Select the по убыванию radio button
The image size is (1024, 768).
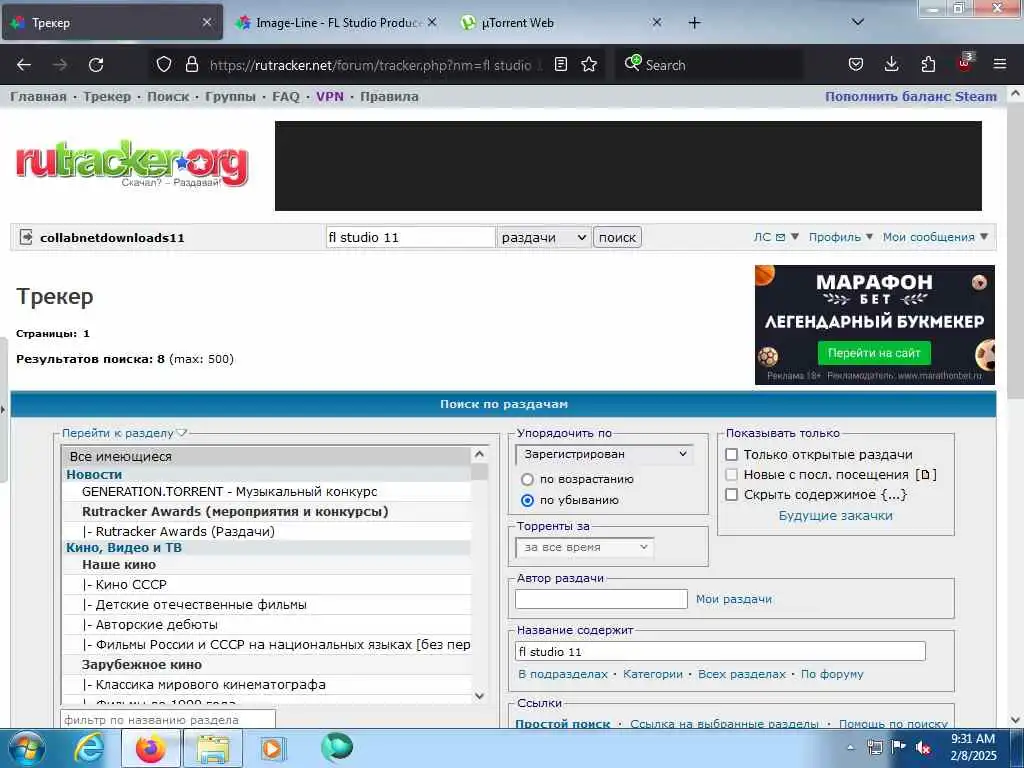(x=528, y=501)
